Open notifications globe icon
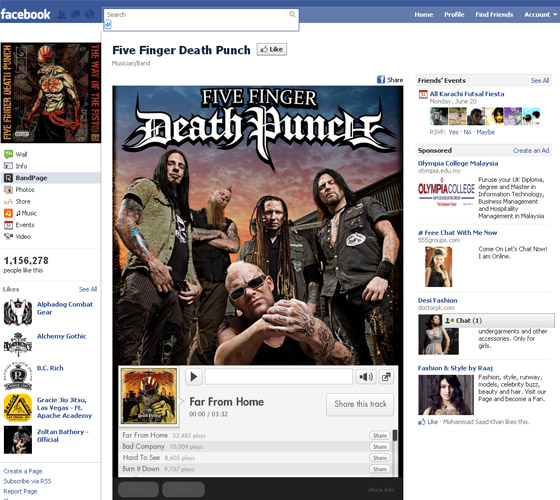Viewport: 560px width, 500px height. tap(89, 15)
